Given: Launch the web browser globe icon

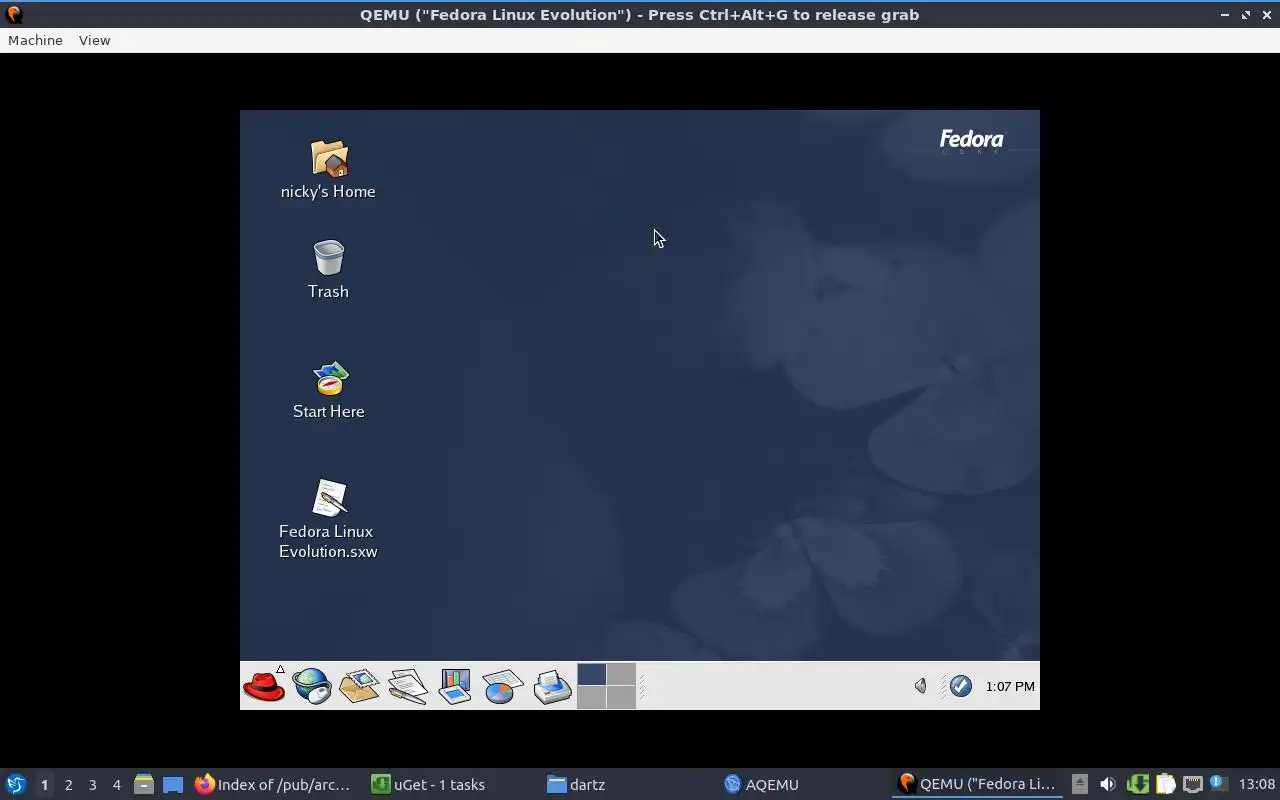Looking at the screenshot, I should [x=312, y=686].
